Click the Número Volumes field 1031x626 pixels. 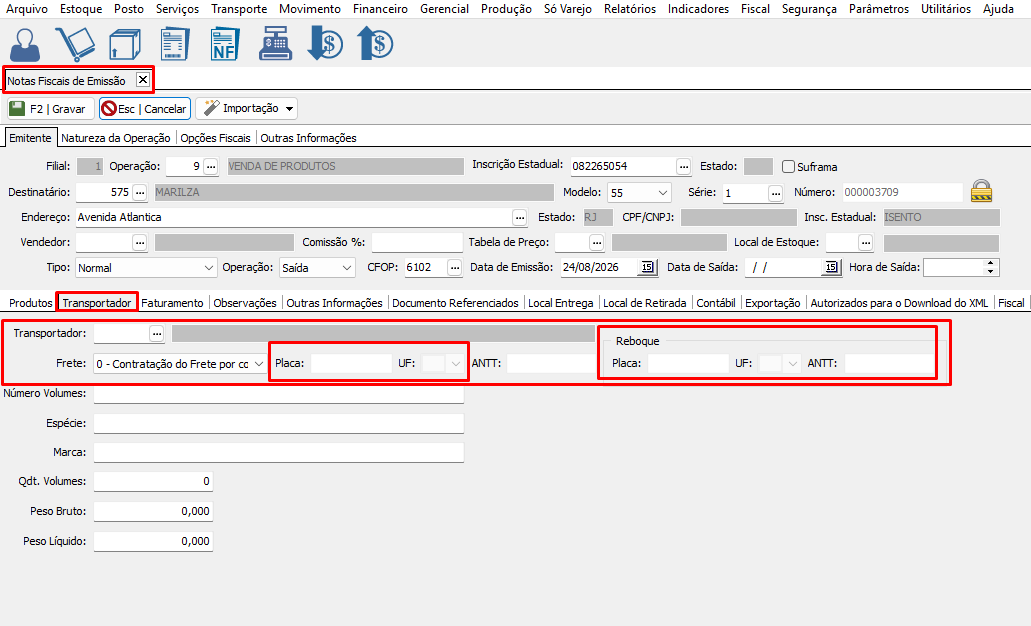(x=279, y=393)
